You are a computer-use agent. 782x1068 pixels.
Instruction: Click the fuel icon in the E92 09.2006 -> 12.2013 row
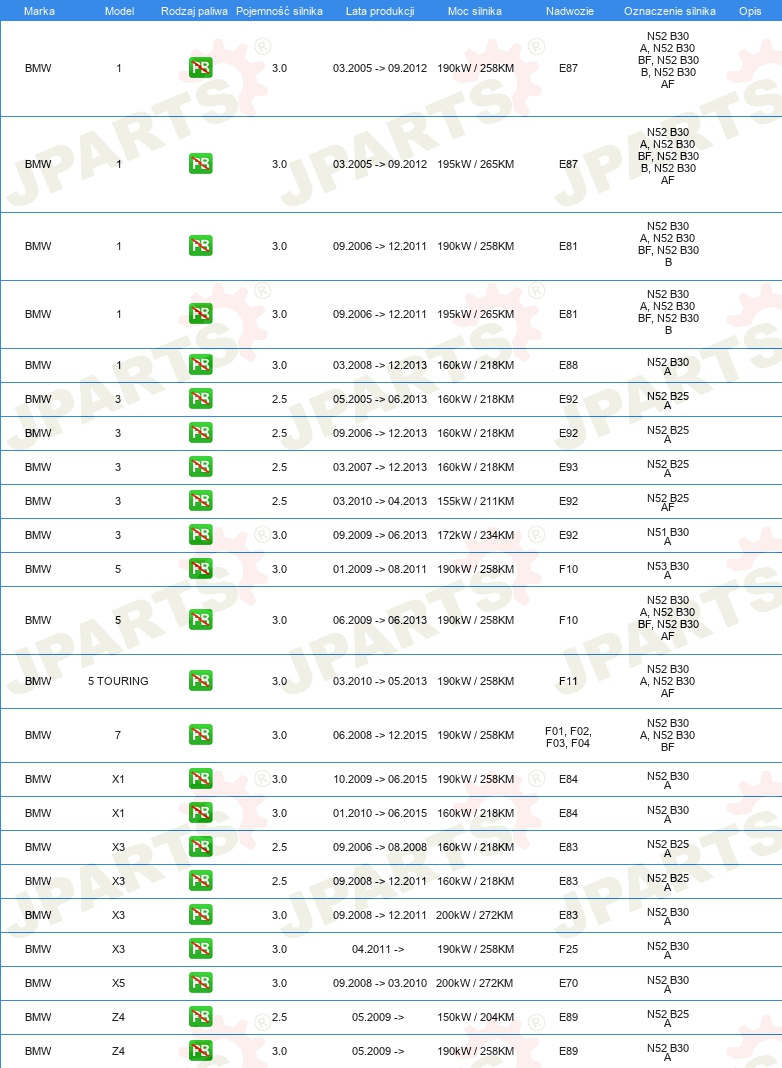200,433
